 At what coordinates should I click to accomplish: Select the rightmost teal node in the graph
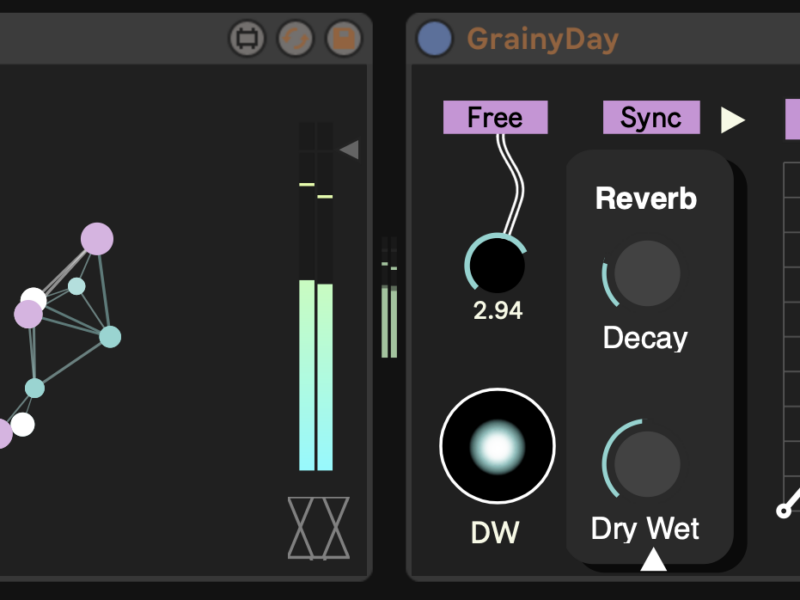click(110, 337)
